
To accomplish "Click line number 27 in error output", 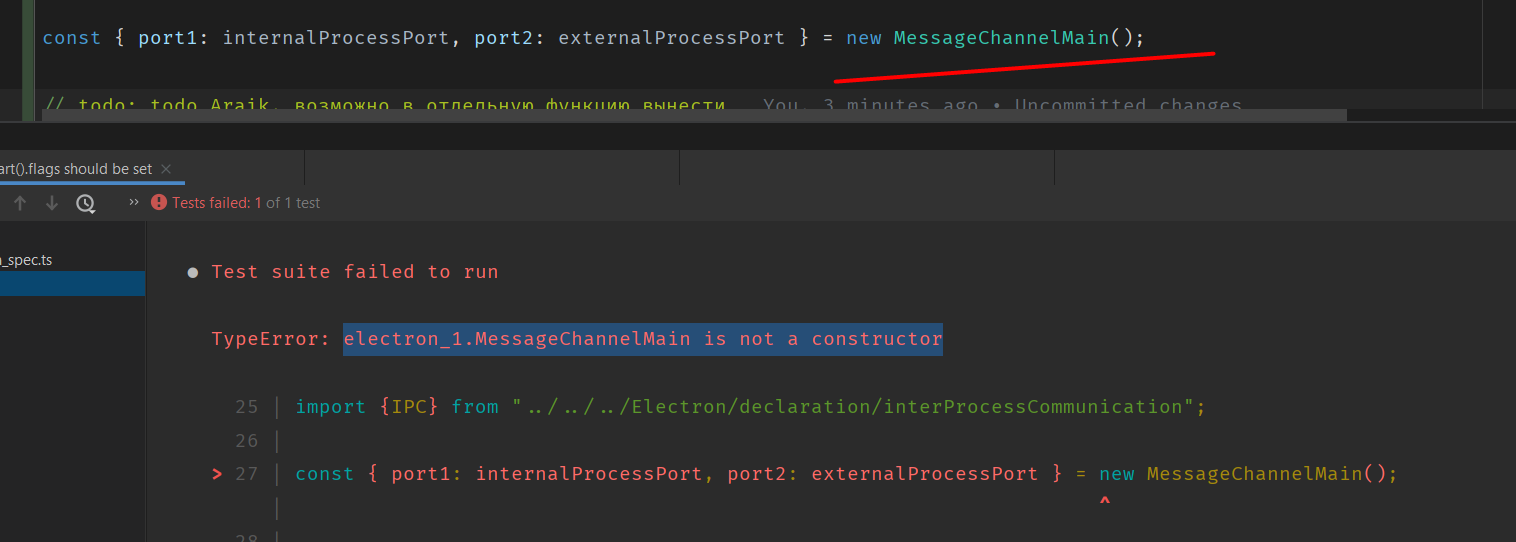I will click(x=247, y=474).
